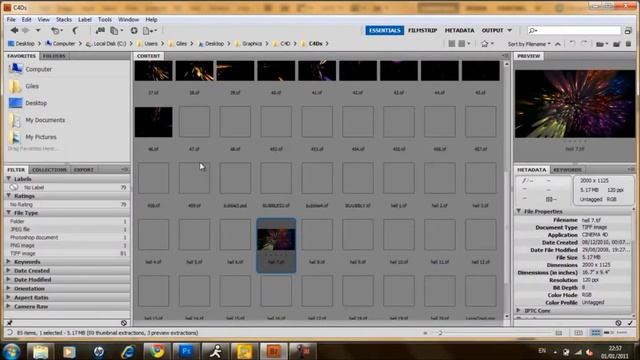Viewport: 640px width, 360px height.
Task: Switch to the Export tab
Action: point(84,170)
